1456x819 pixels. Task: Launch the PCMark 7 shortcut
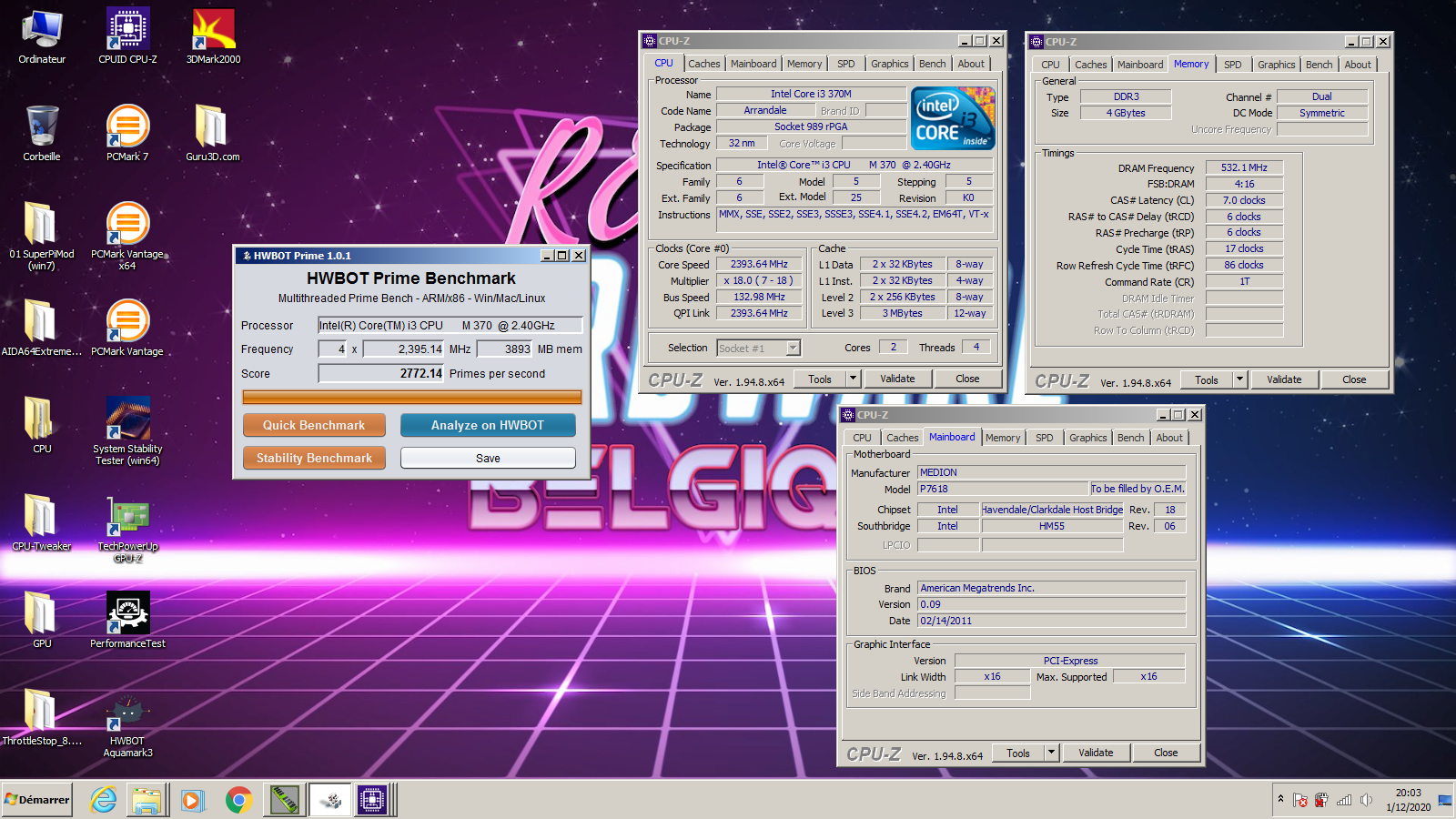point(127,133)
